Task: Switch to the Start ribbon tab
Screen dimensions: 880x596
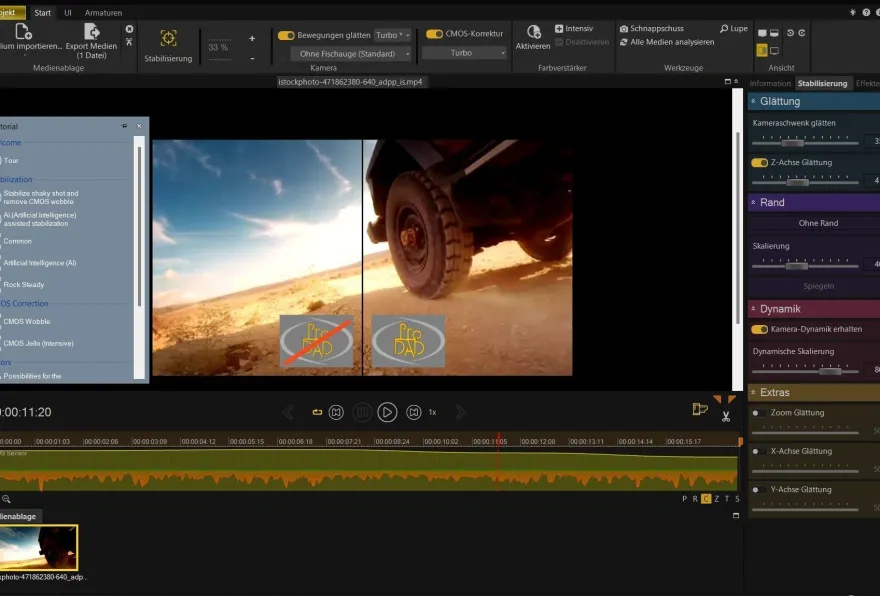Action: click(43, 12)
